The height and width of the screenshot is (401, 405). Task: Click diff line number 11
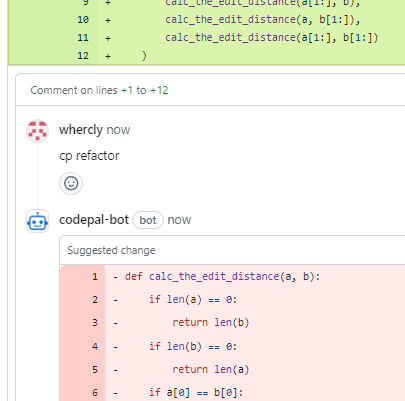click(x=83, y=38)
